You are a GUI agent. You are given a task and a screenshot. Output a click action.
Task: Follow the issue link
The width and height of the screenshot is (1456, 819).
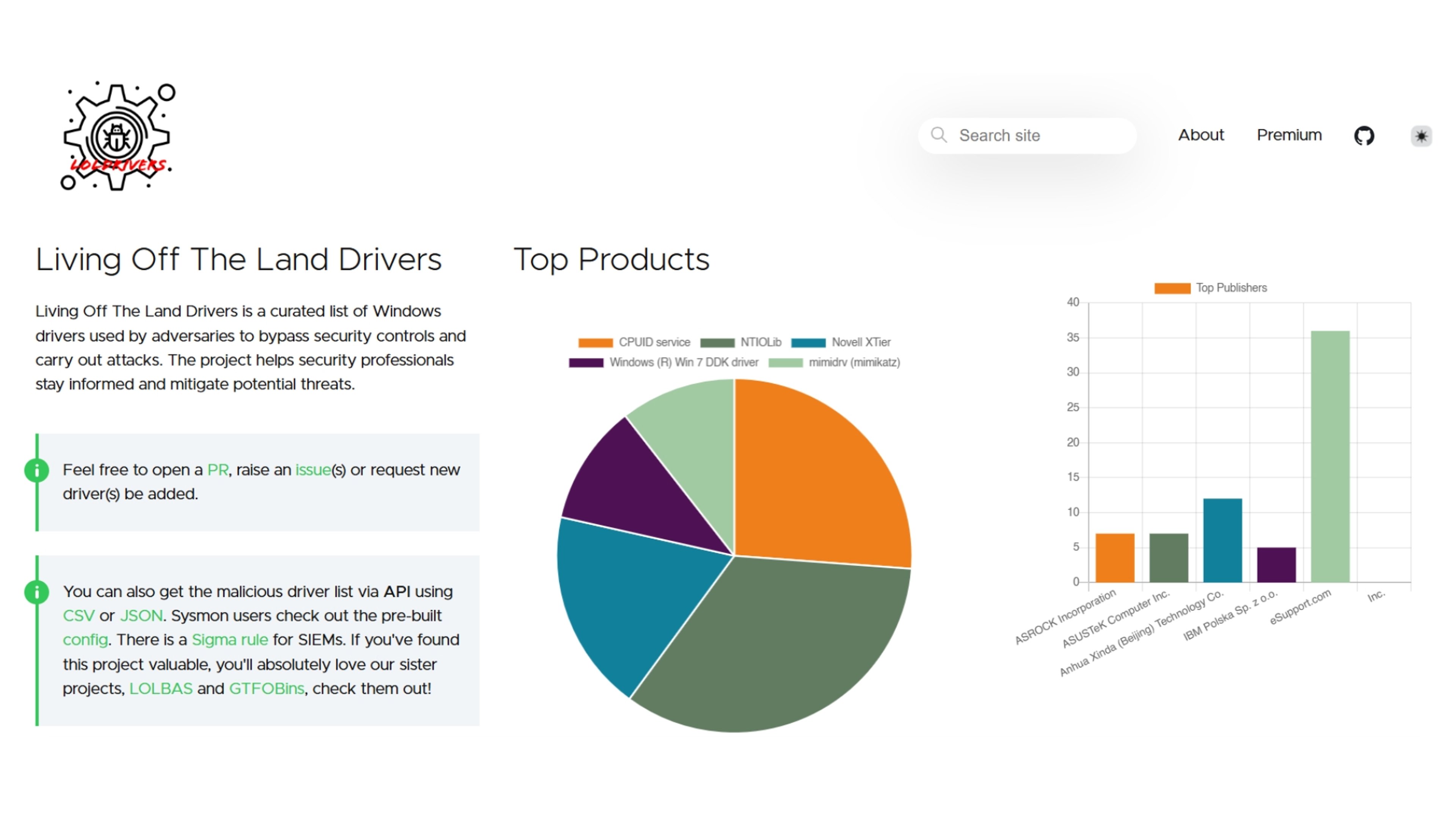(312, 470)
